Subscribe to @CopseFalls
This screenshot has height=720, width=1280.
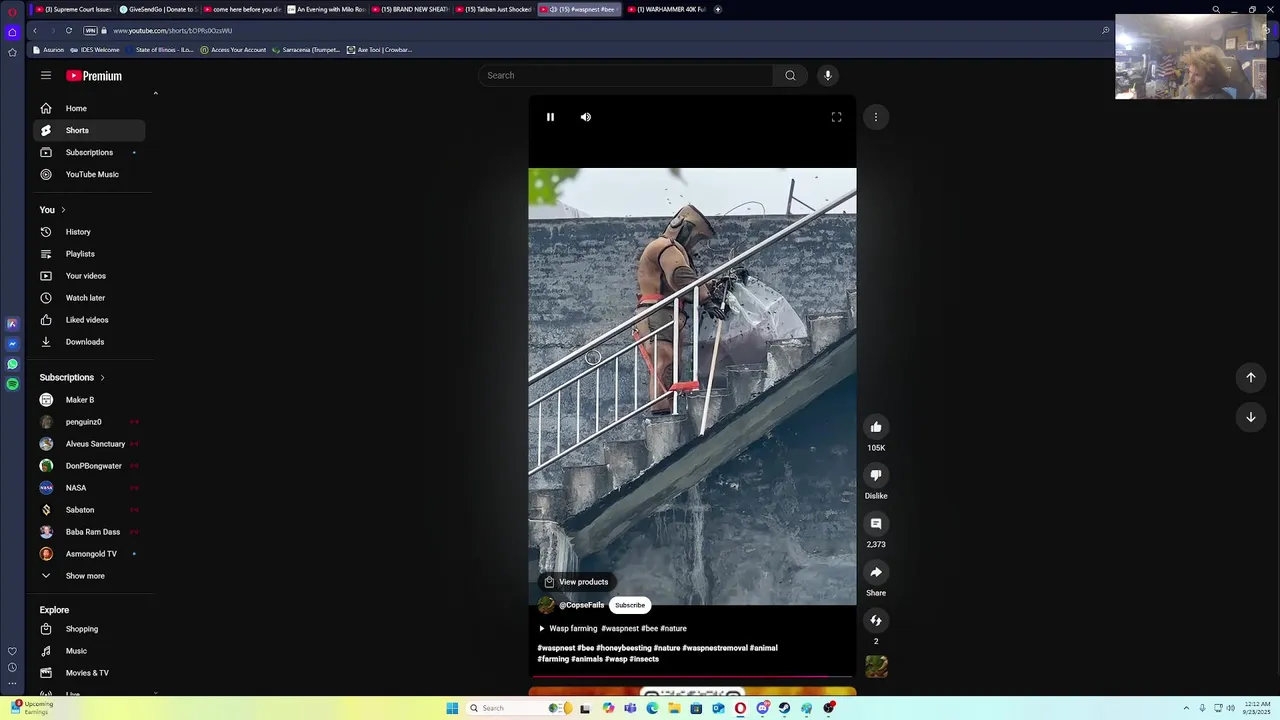click(630, 605)
